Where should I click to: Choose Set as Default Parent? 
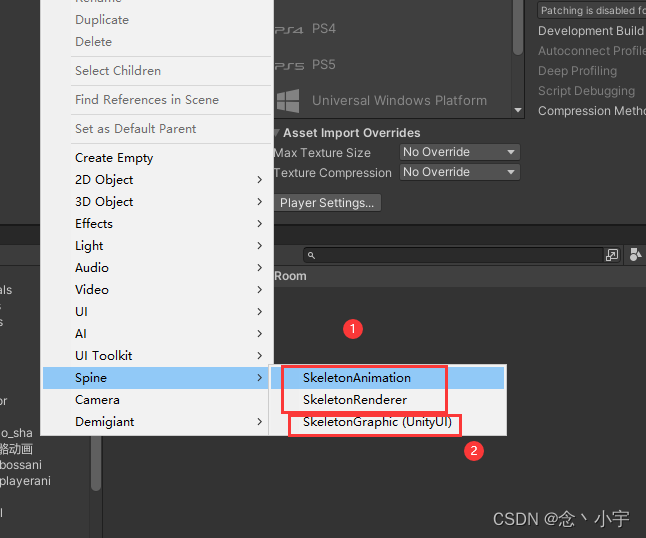tap(157, 129)
